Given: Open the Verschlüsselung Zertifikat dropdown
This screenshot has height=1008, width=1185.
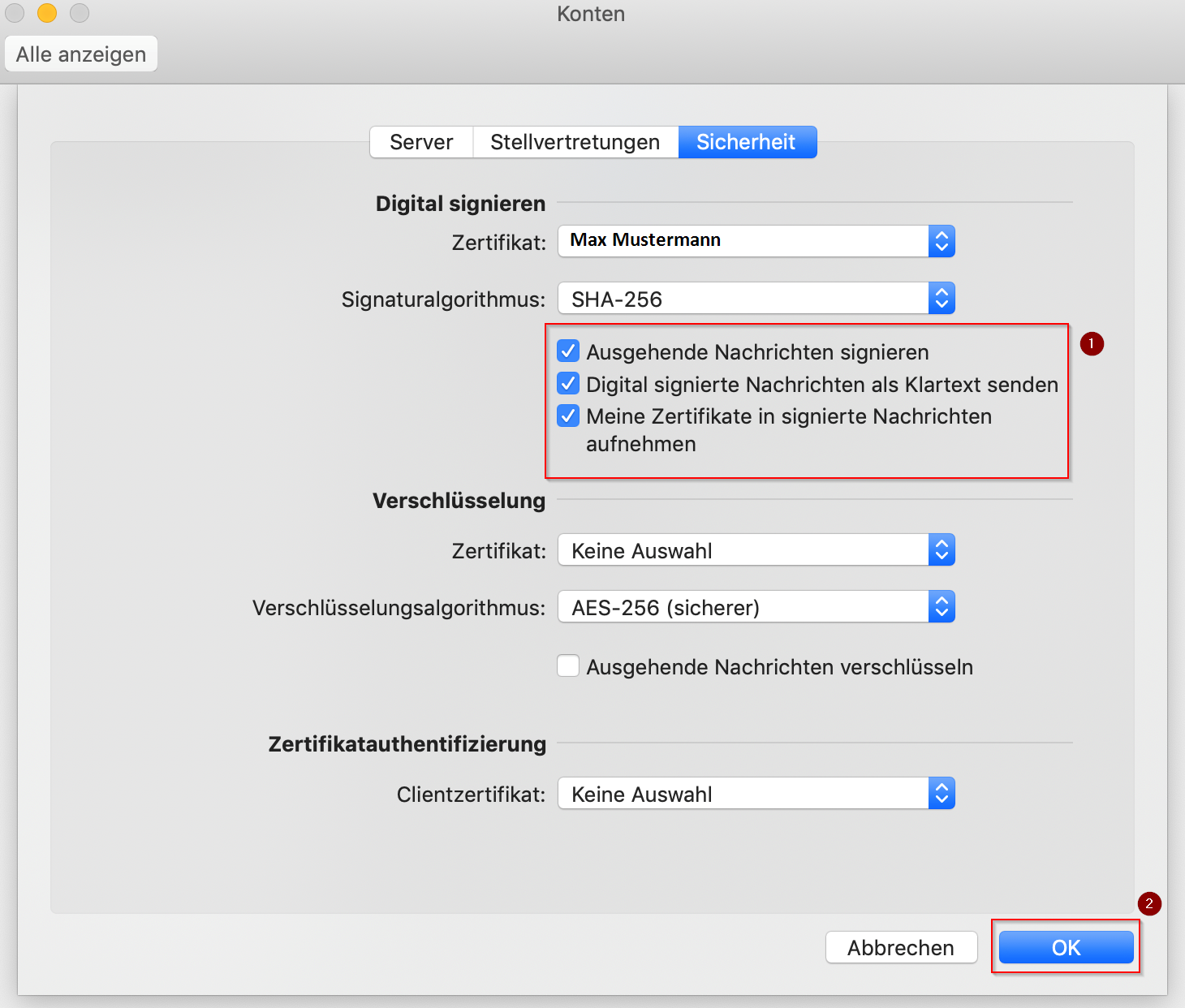Looking at the screenshot, I should tap(756, 549).
